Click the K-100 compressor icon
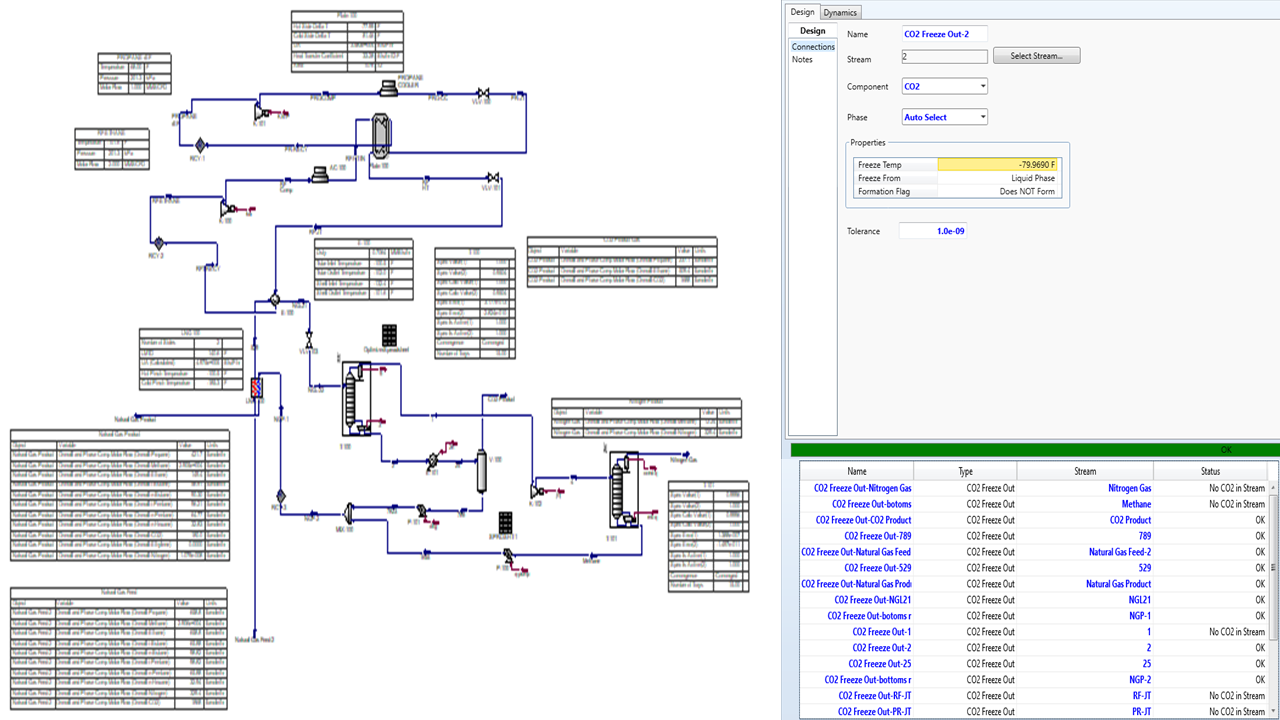The width and height of the screenshot is (1280, 720). (x=226, y=207)
